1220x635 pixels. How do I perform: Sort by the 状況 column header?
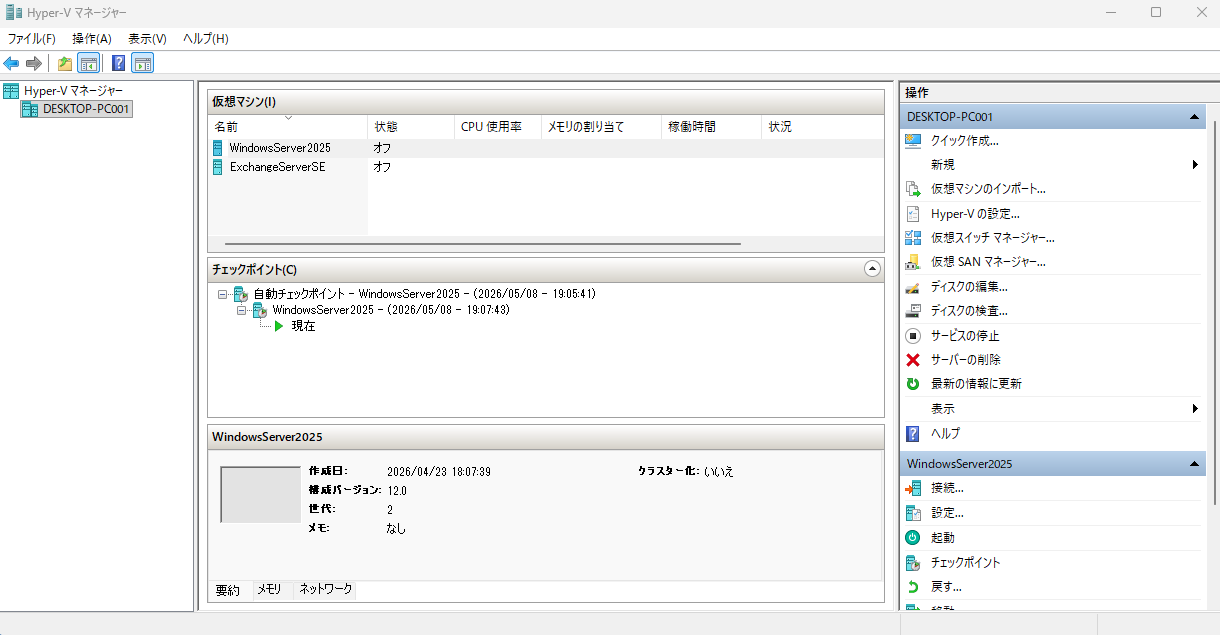click(x=822, y=127)
